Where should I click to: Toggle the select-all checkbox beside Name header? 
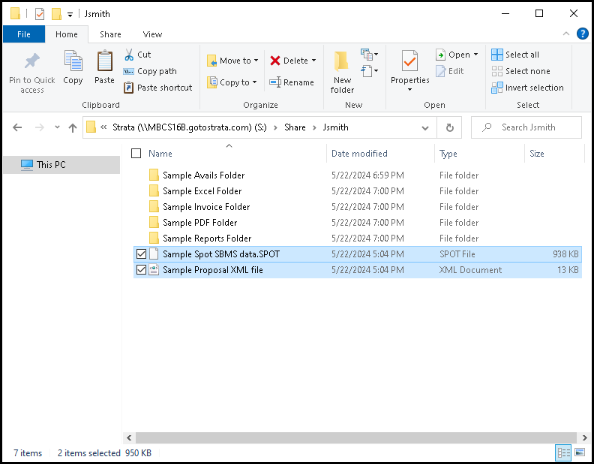coord(136,153)
